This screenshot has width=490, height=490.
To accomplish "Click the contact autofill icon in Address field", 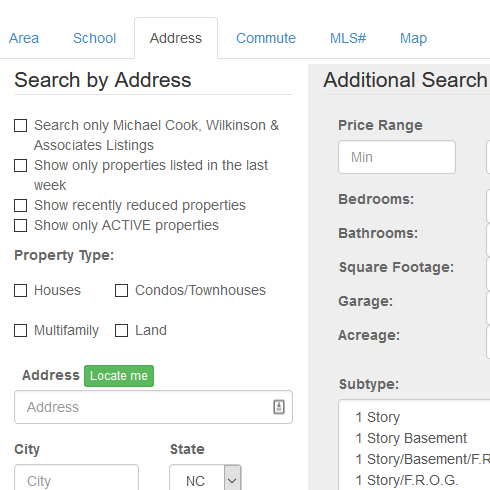I will coord(279,407).
